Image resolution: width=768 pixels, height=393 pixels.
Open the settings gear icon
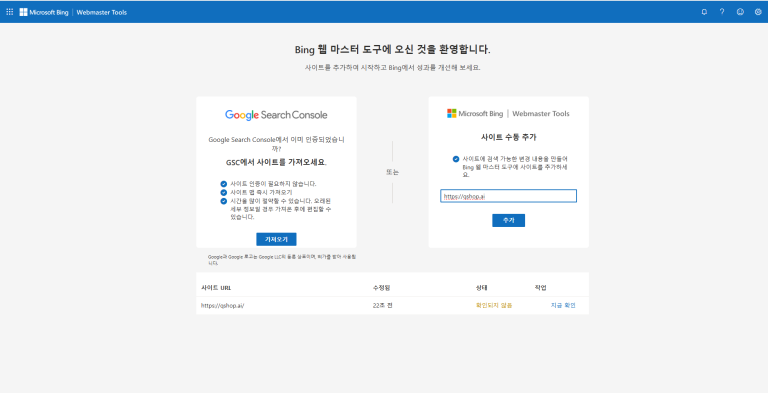point(758,12)
